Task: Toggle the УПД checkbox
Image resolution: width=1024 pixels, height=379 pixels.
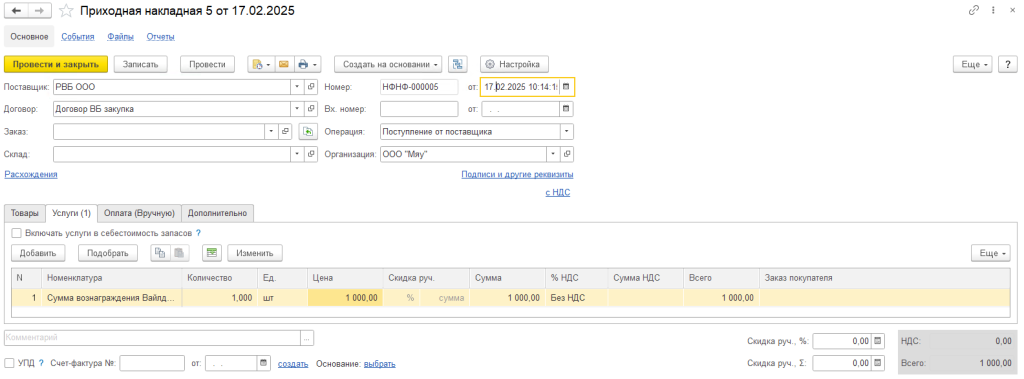Action: pos(9,363)
